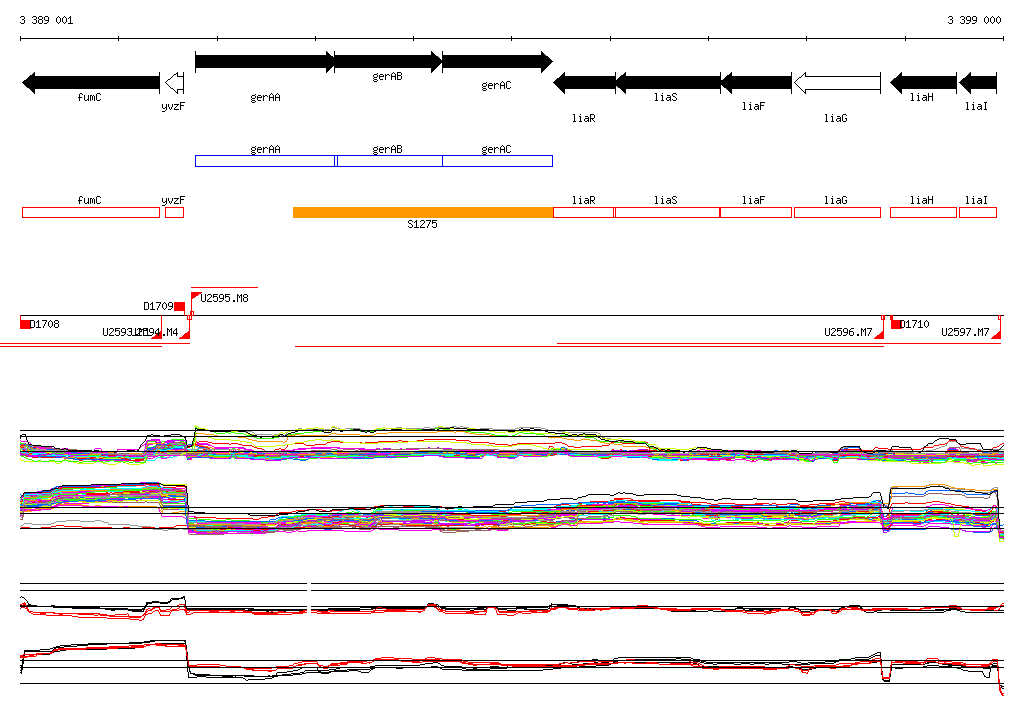
Task: Click the black liaI gene arrow
Action: coord(978,83)
